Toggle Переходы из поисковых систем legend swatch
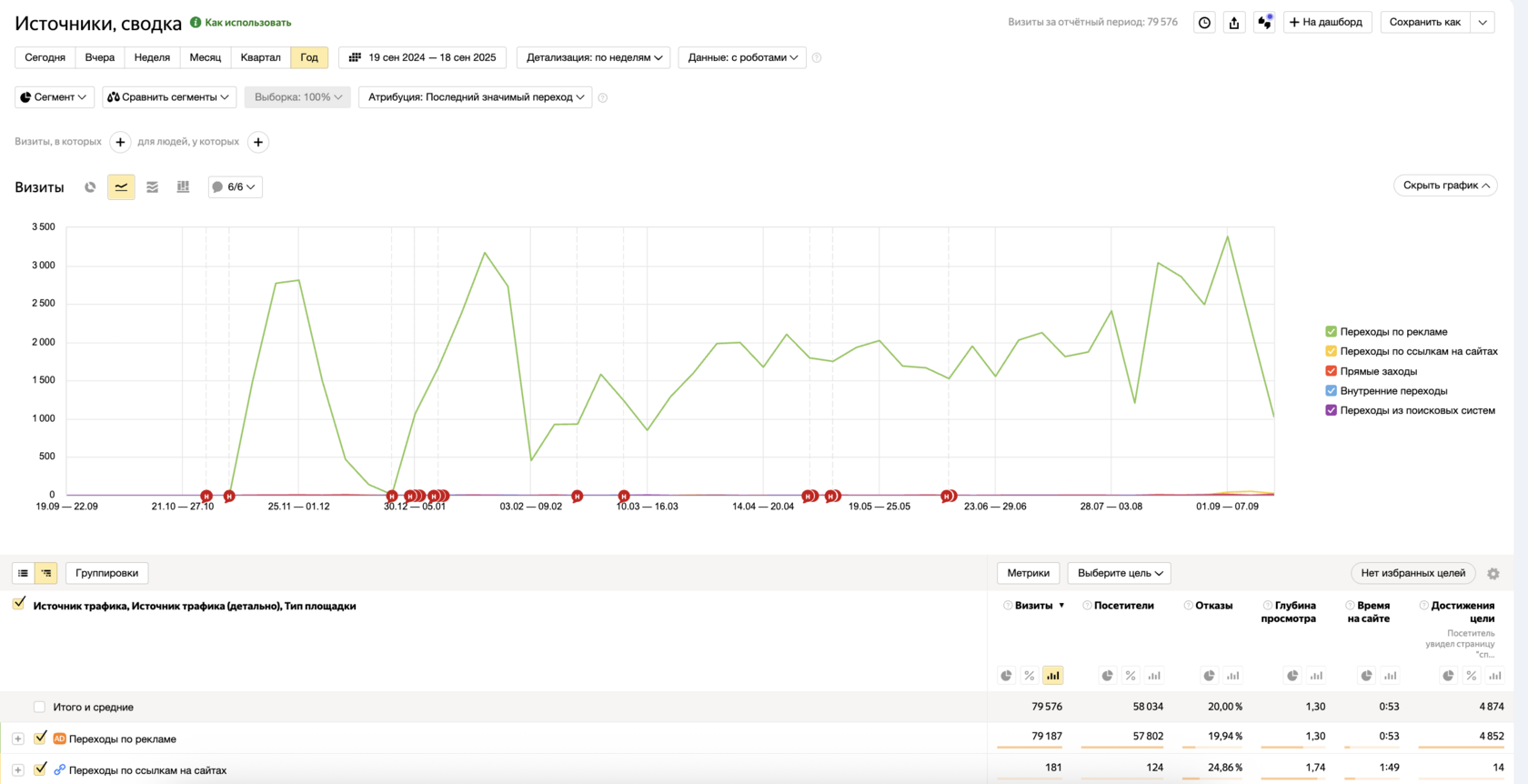The width and height of the screenshot is (1528, 784). coord(1331,410)
